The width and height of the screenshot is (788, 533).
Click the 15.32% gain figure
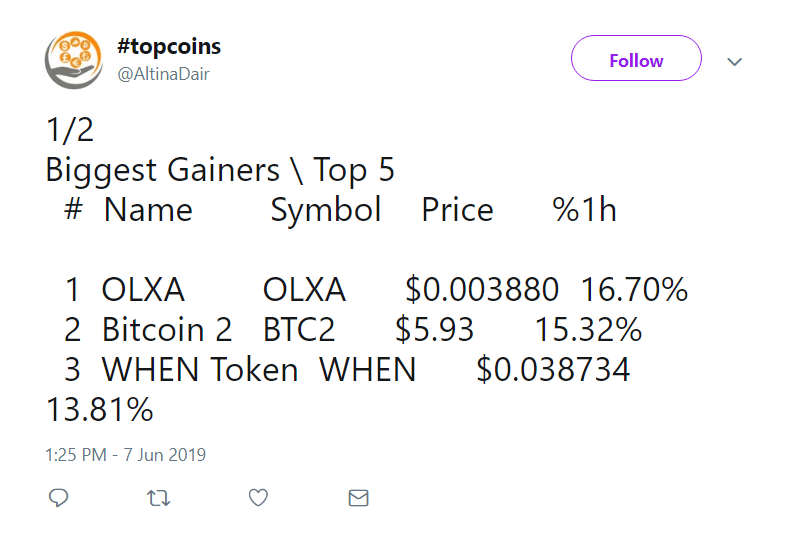point(589,330)
